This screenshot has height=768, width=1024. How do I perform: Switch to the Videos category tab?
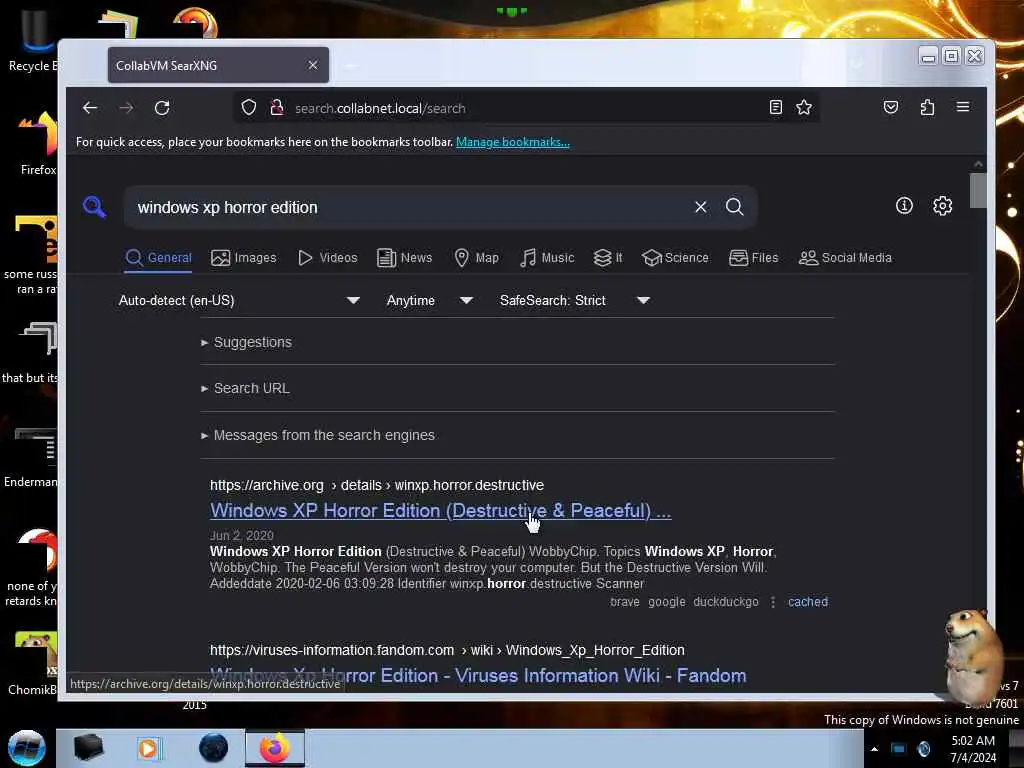click(327, 257)
